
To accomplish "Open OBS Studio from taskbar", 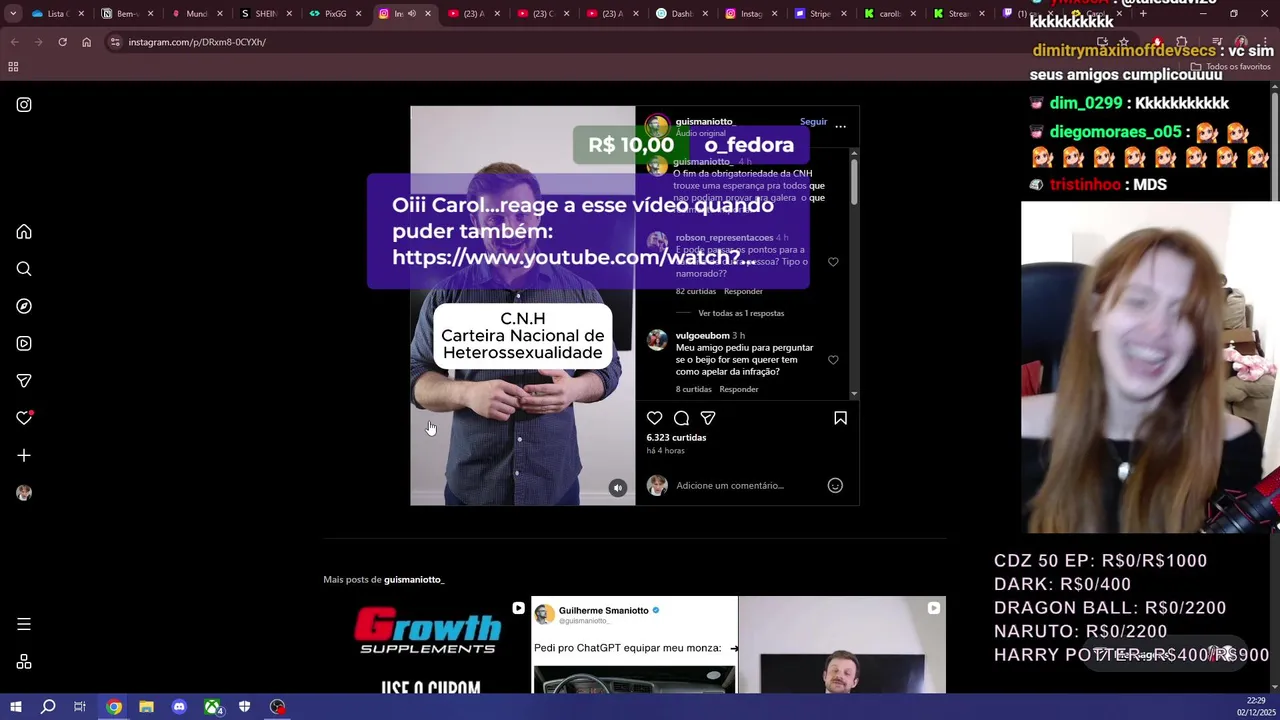I will click(x=277, y=707).
